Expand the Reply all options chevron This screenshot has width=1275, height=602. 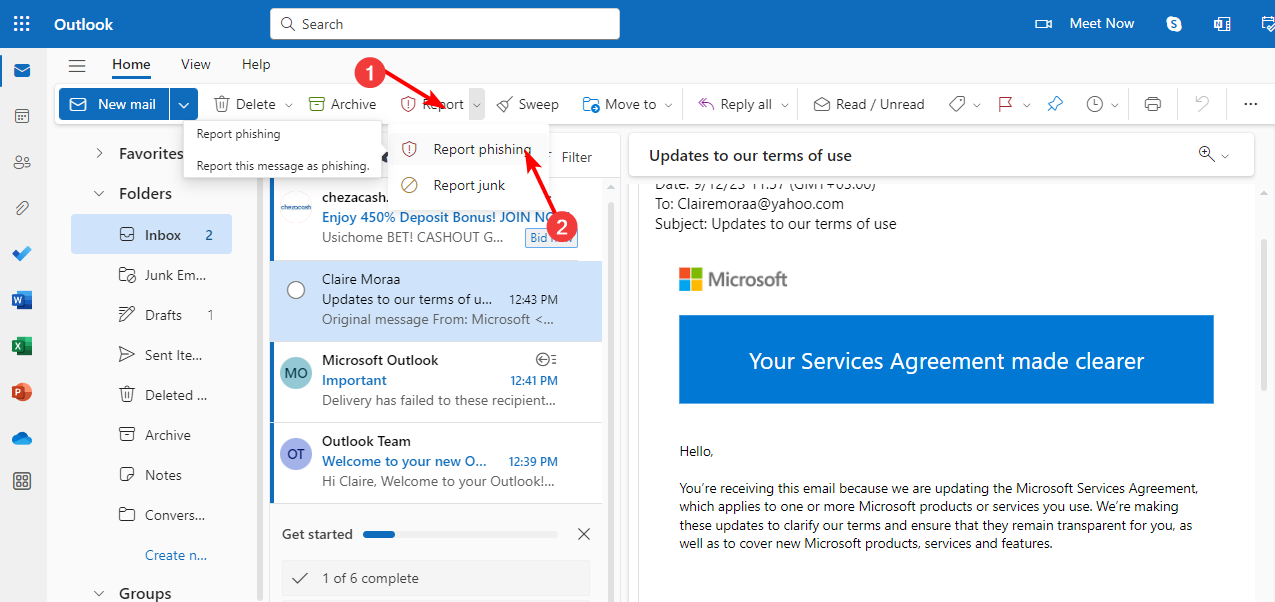[784, 103]
